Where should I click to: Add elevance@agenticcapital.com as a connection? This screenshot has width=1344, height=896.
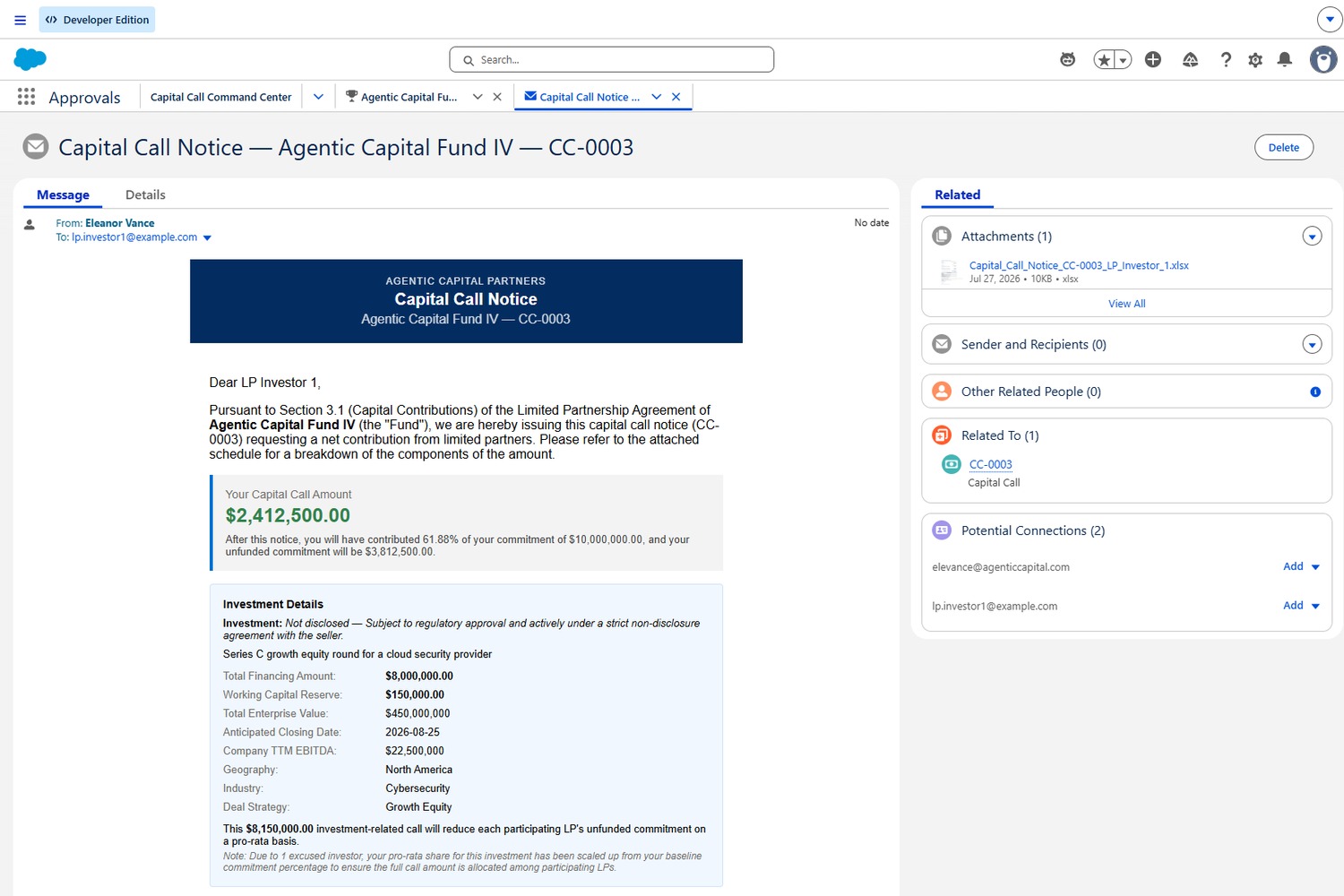coord(1293,566)
